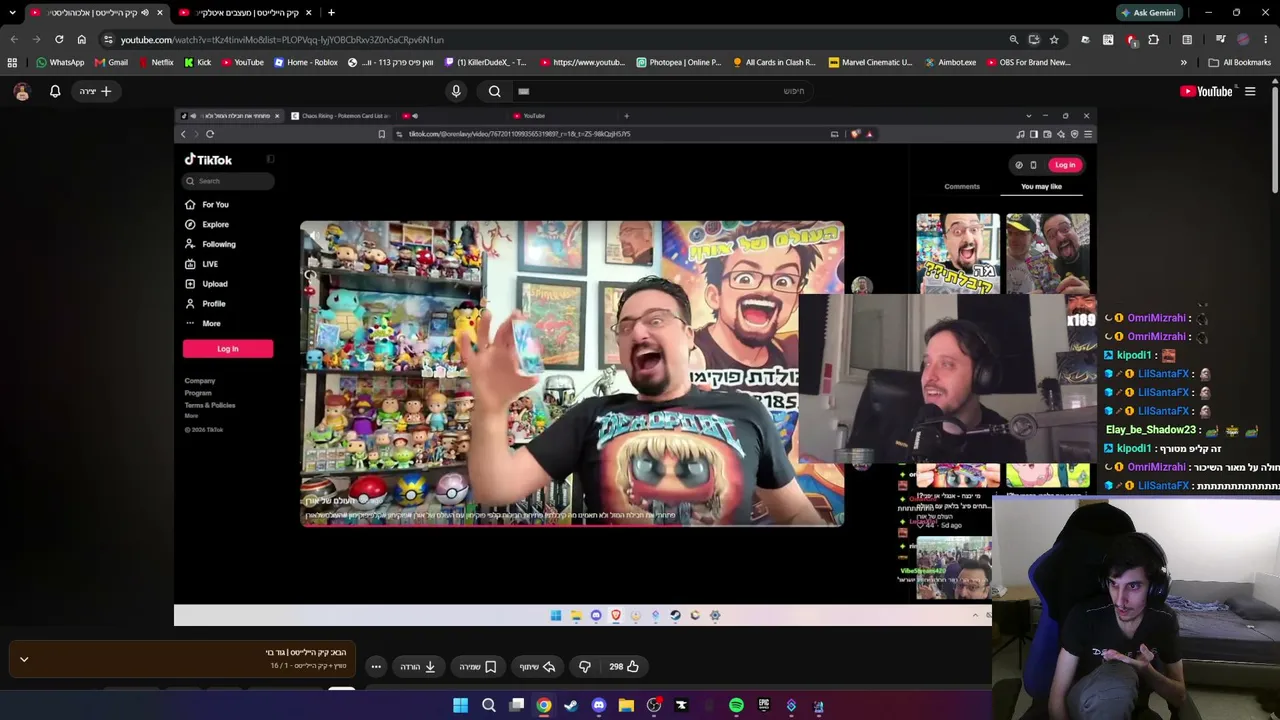1280x720 pixels.
Task: Click the left You may like thumbnail
Action: point(958,253)
